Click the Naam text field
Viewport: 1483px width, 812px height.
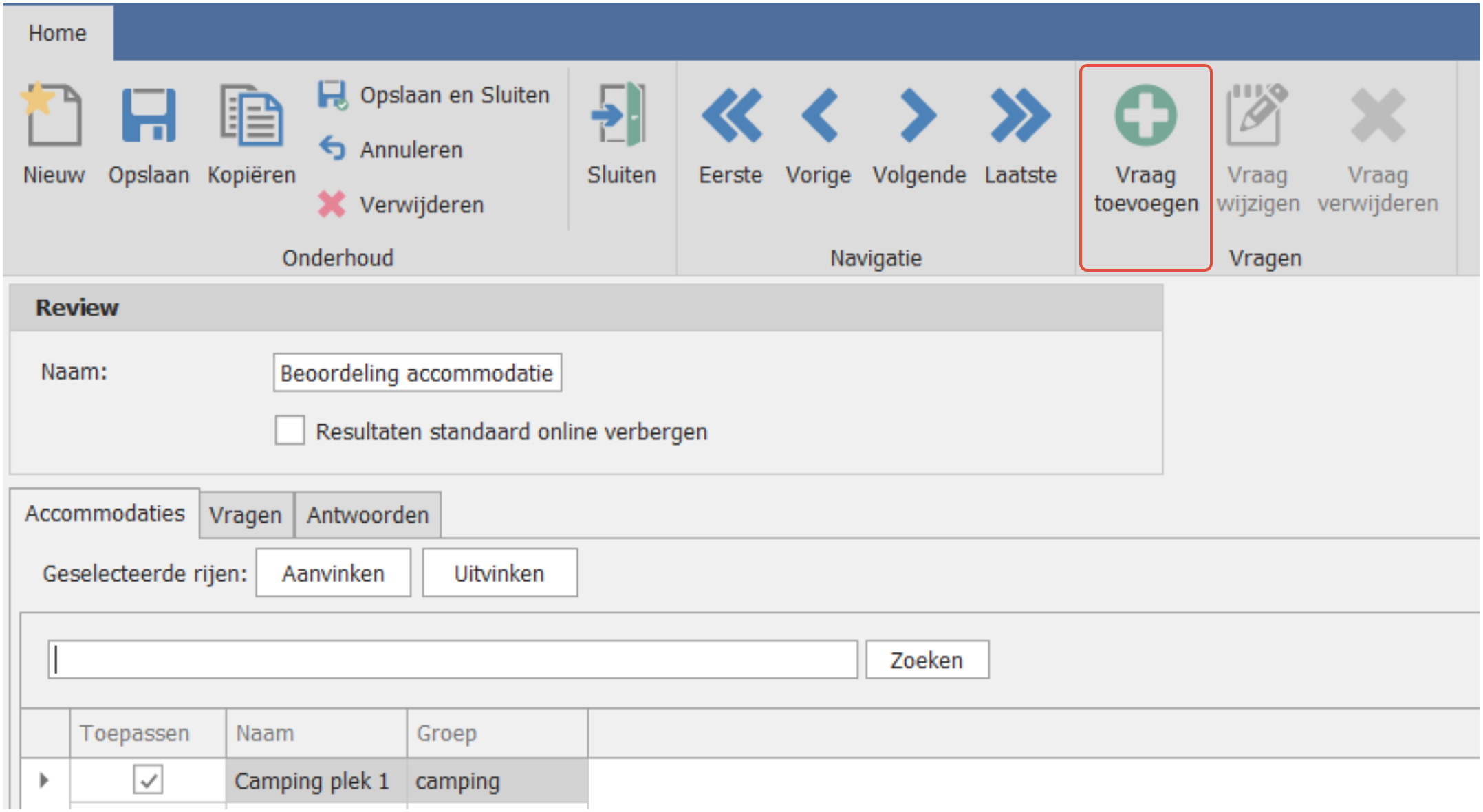[x=417, y=373]
